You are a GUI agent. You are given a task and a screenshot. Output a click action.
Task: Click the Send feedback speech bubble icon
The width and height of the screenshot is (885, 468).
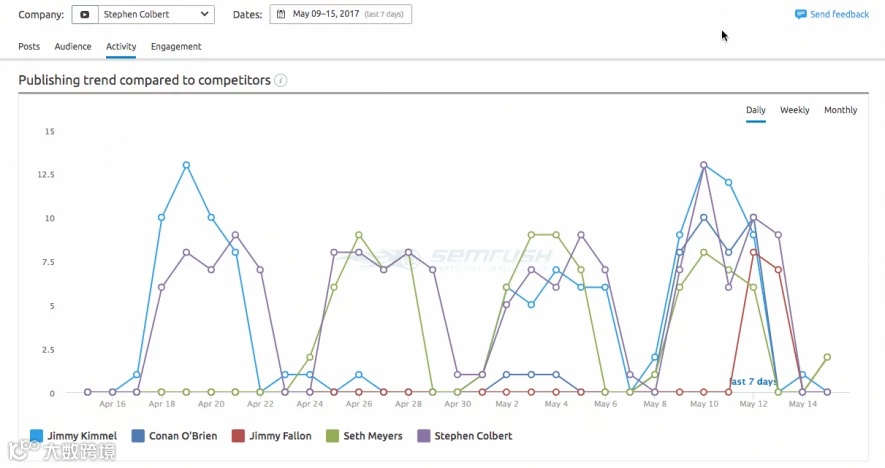(x=800, y=14)
